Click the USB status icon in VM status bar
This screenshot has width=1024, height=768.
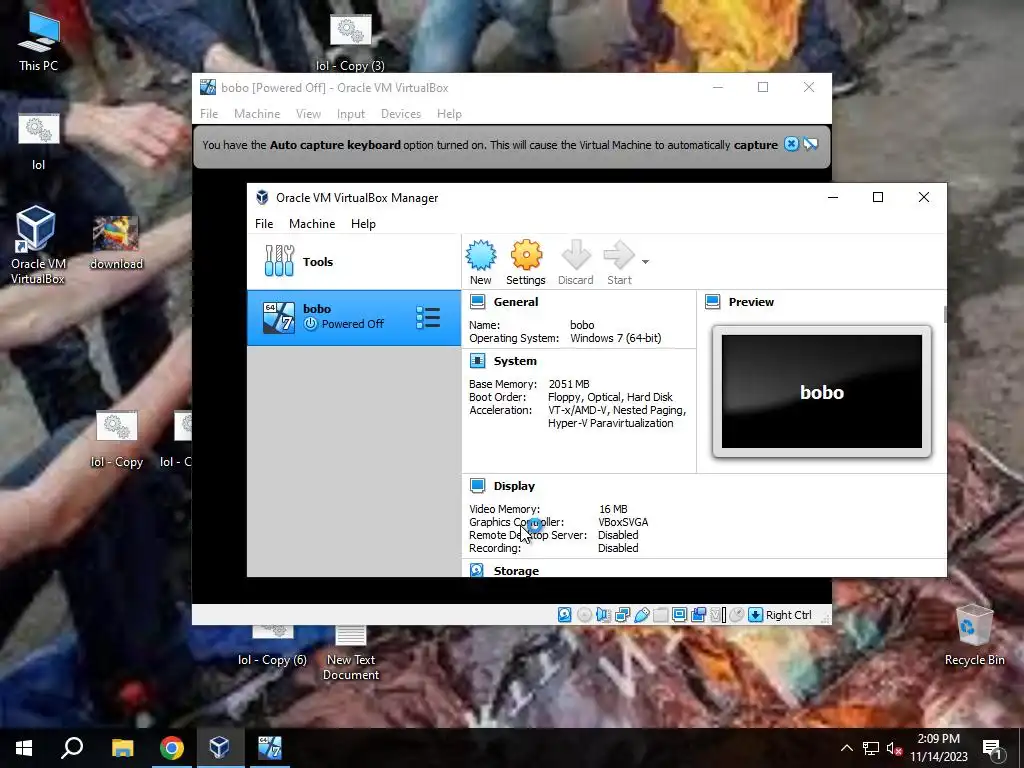pos(641,615)
